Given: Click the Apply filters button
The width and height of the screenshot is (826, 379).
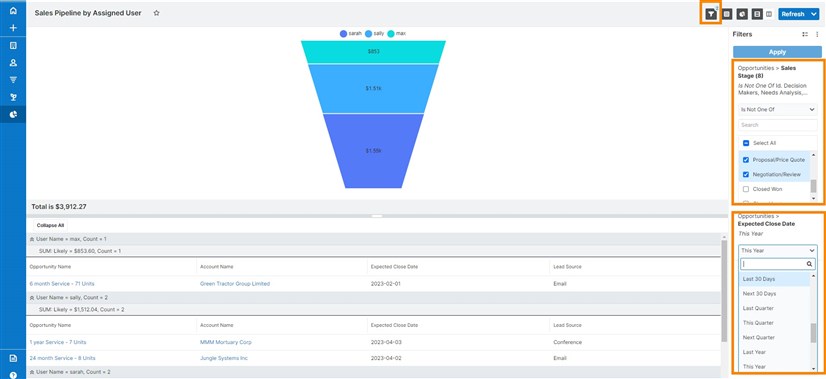Looking at the screenshot, I should tap(778, 52).
